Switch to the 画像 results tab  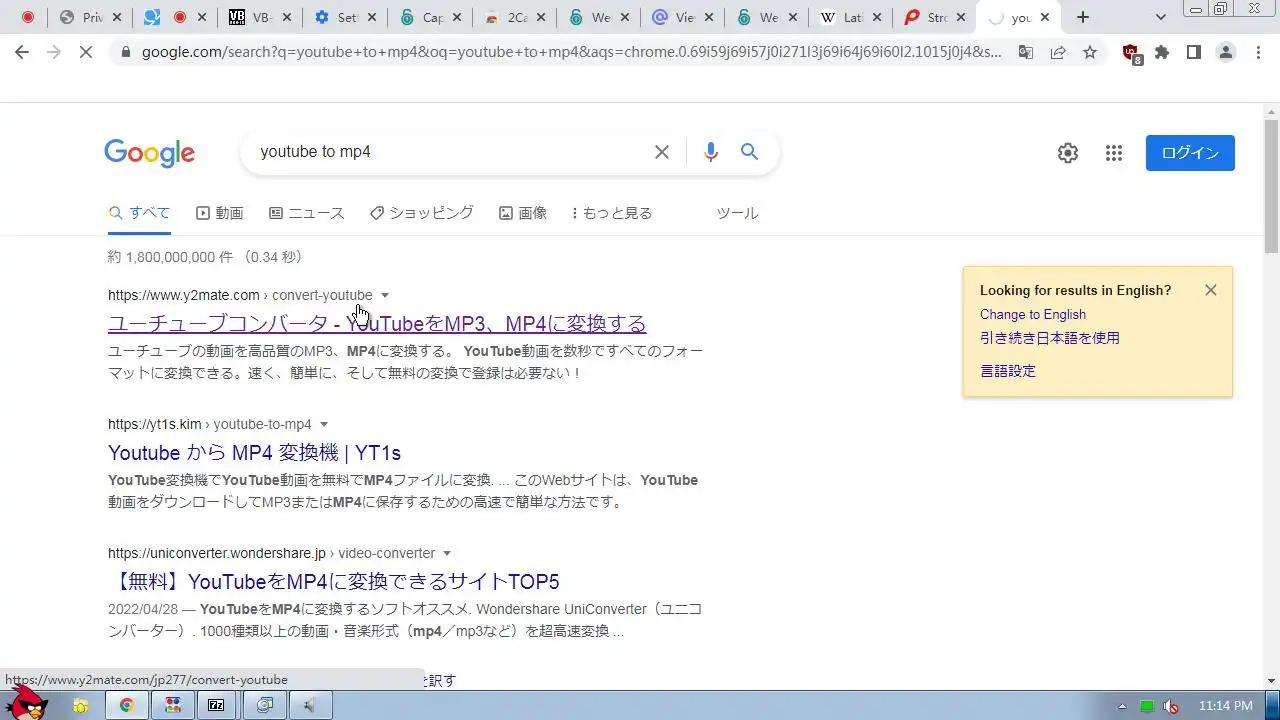tap(523, 213)
